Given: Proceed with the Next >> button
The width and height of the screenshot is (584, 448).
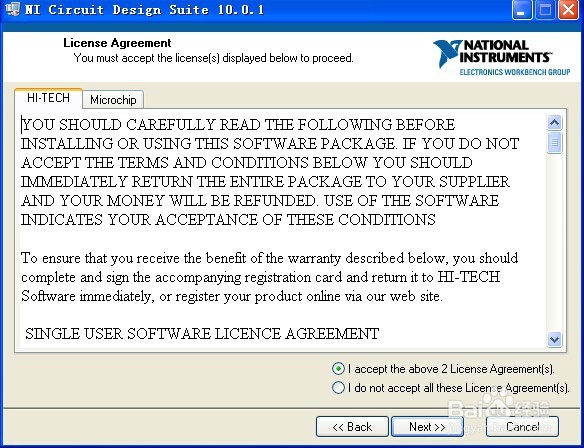Looking at the screenshot, I should [427, 427].
